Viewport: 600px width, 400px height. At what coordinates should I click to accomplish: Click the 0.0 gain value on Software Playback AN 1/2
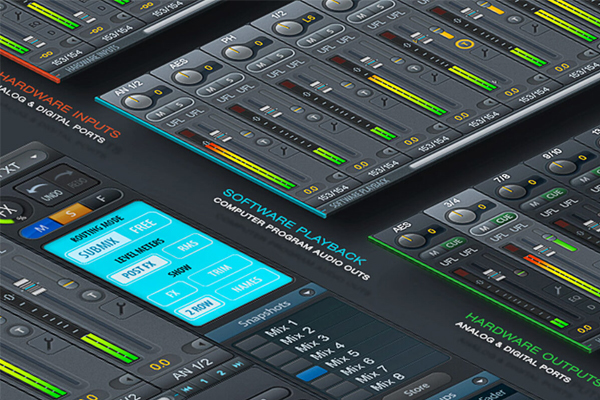coord(311,189)
